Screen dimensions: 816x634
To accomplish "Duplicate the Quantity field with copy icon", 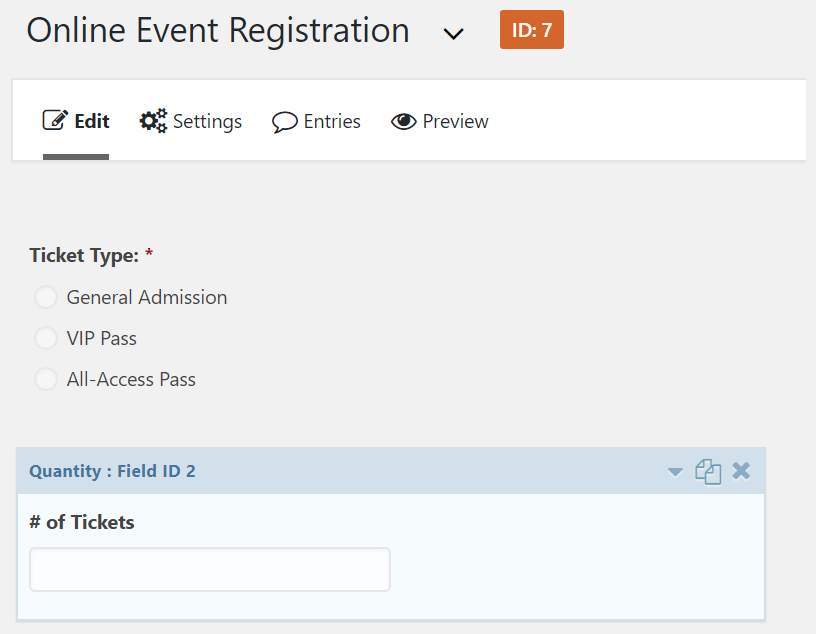I will (708, 472).
